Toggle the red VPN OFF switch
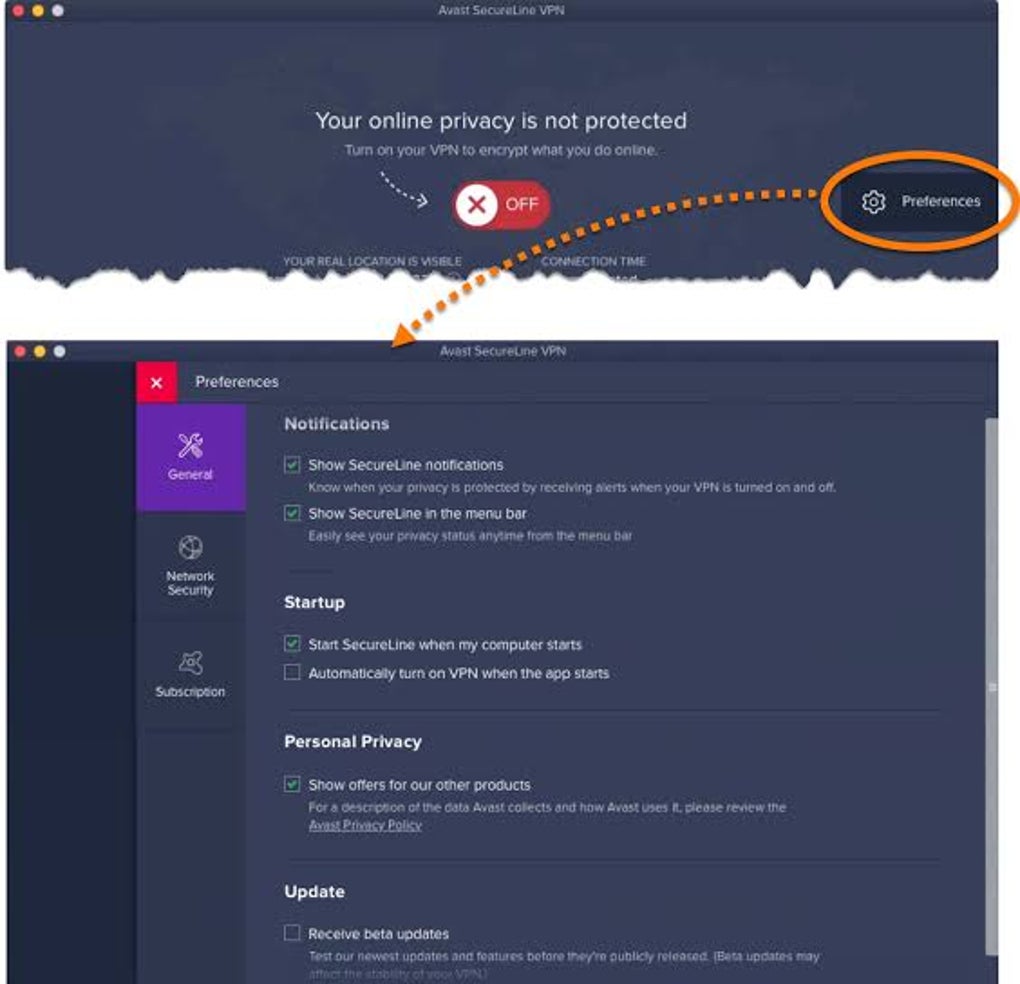Viewport: 1020px width, 984px height. (x=502, y=205)
